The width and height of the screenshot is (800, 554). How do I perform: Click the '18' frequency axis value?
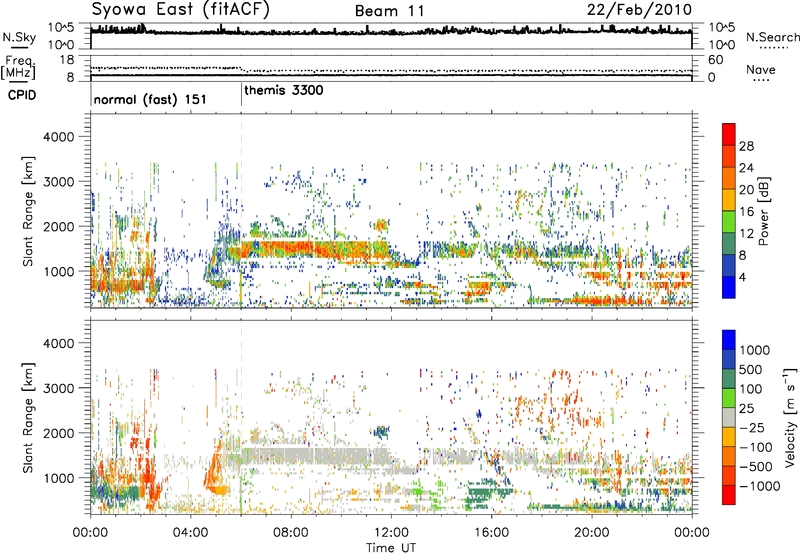pos(67,60)
